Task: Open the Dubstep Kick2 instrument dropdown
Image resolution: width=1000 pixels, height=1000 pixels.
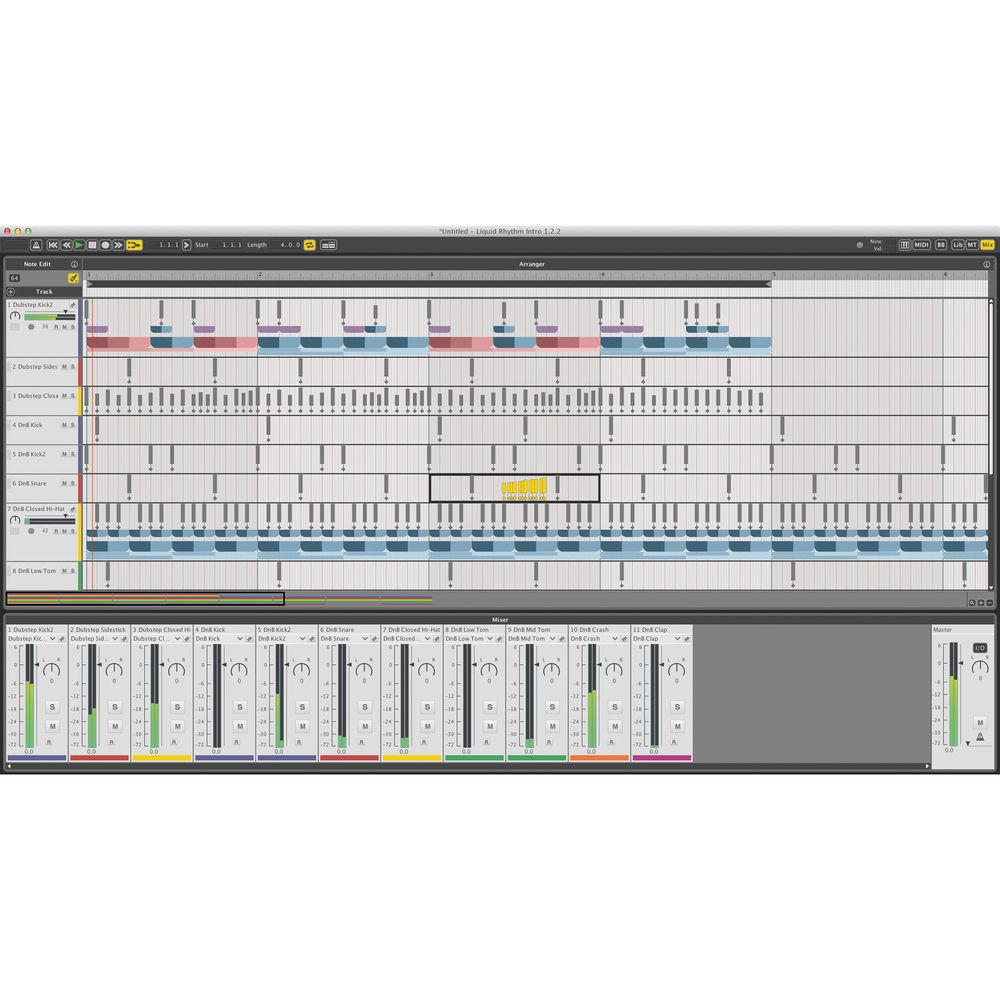Action: (x=50, y=638)
